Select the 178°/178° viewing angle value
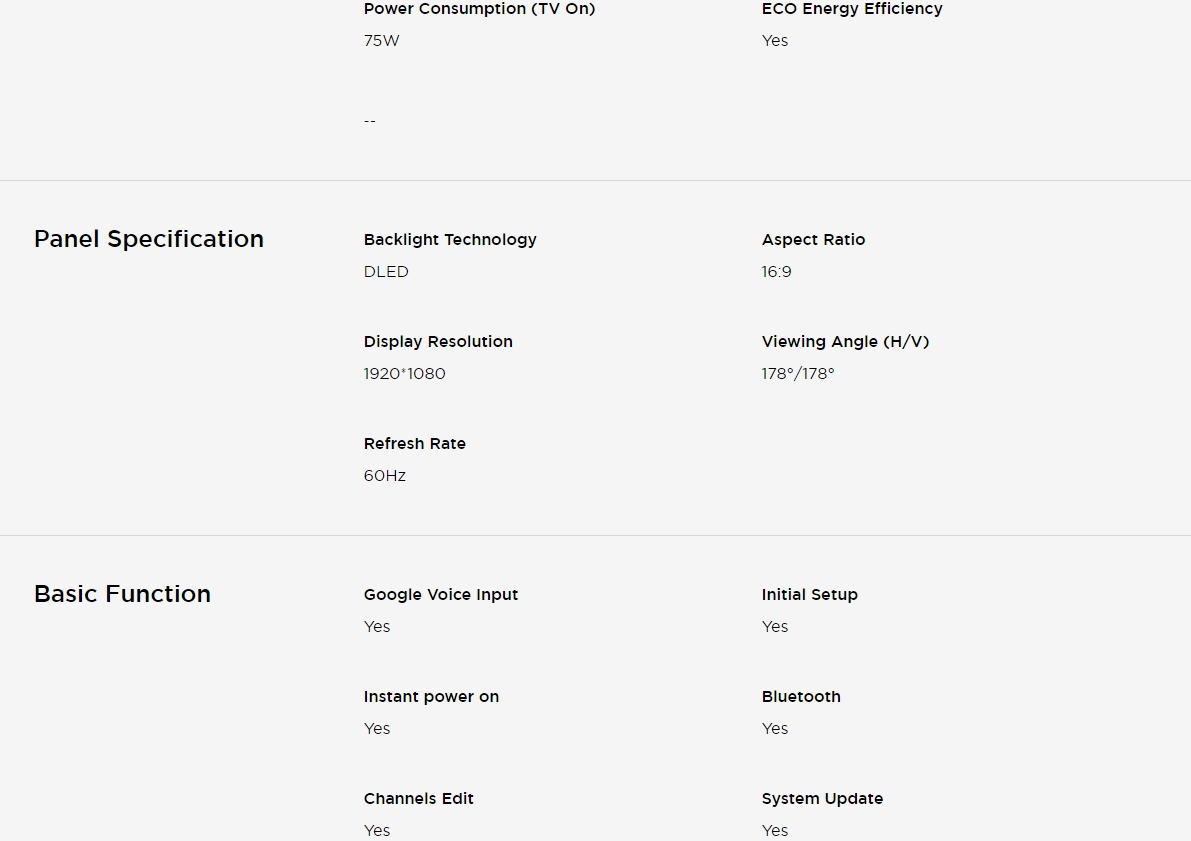Image resolution: width=1191 pixels, height=841 pixels. coord(797,374)
